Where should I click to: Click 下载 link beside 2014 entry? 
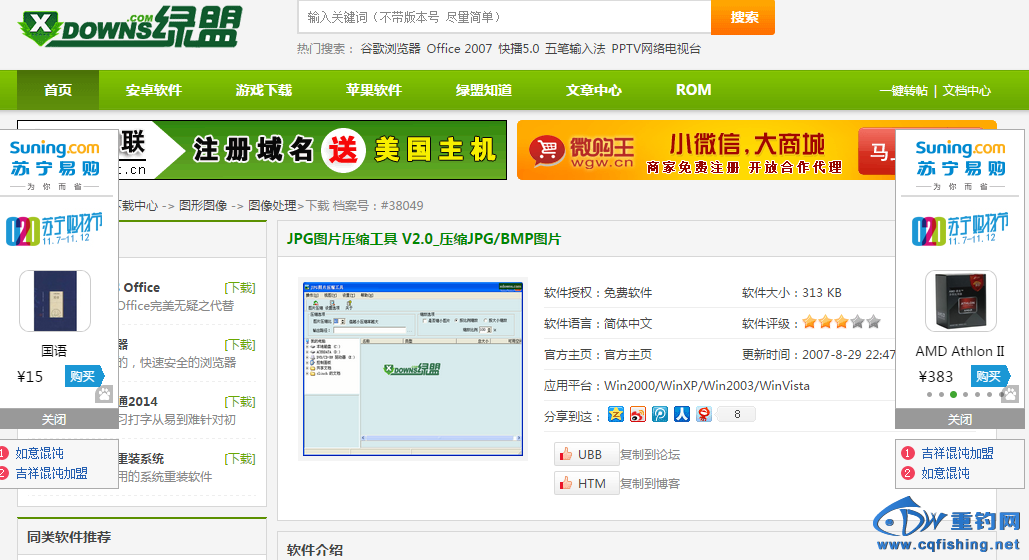coord(240,402)
